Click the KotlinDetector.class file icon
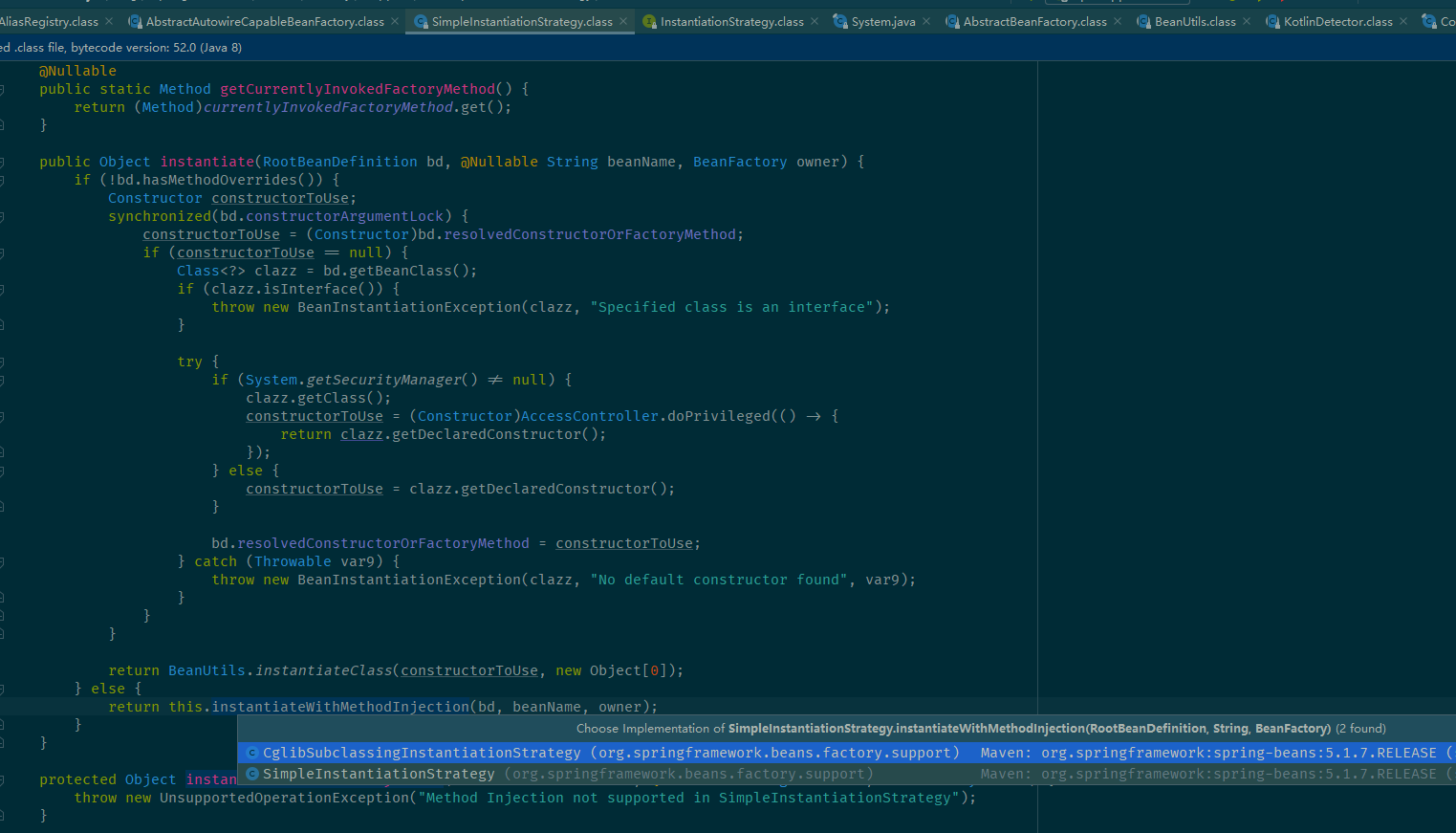This screenshot has height=833, width=1456. (x=1272, y=21)
